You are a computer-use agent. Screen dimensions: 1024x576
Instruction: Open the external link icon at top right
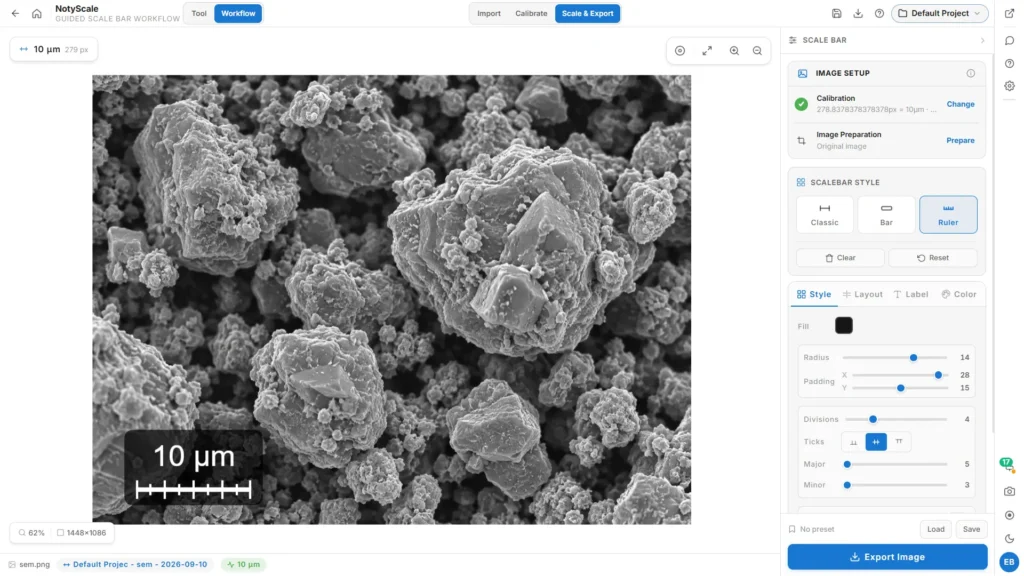click(x=1010, y=13)
